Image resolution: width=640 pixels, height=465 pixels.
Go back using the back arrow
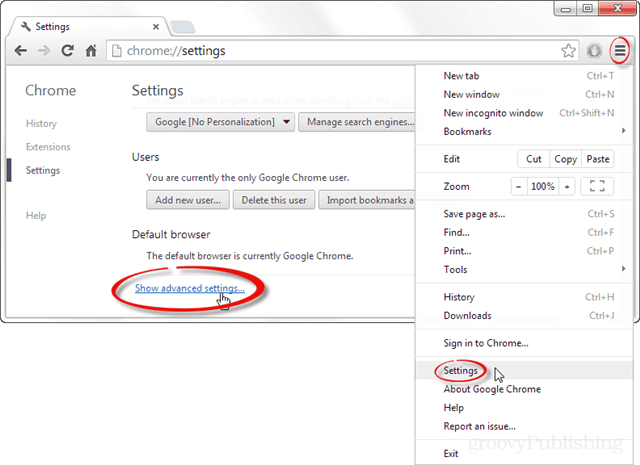click(x=20, y=51)
